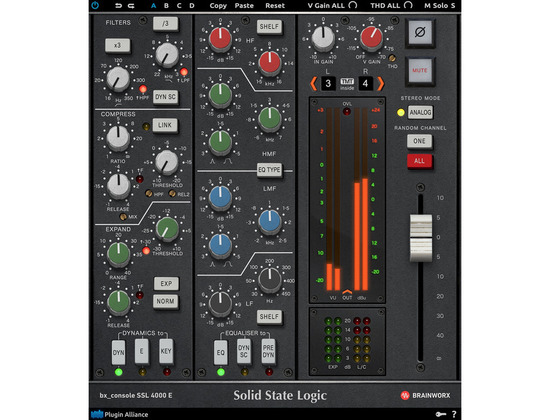
Task: Toggle meter mode with OUT chevron
Action: (347, 292)
